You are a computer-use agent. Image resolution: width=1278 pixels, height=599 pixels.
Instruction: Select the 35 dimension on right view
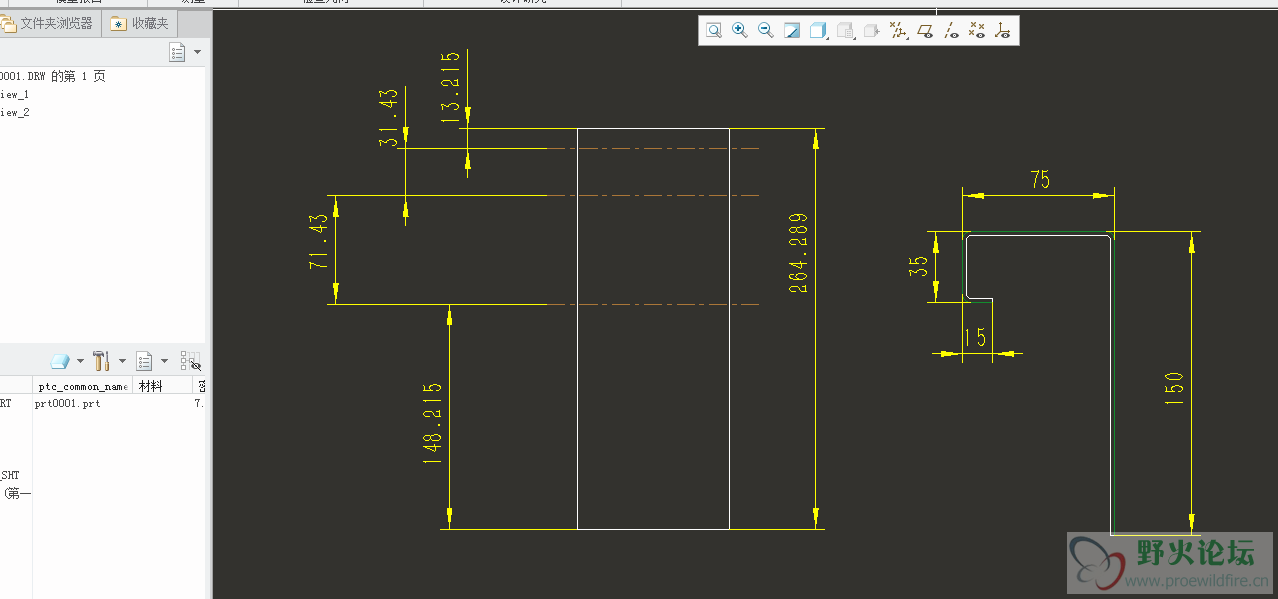click(918, 266)
